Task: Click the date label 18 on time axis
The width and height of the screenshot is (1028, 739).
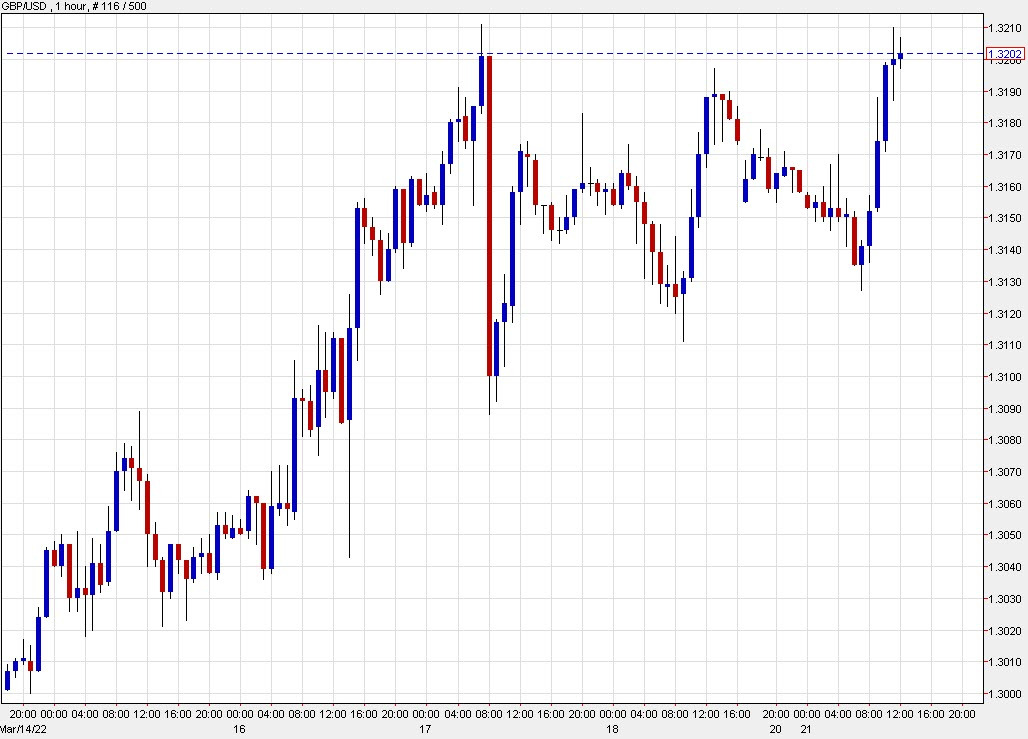Action: pyautogui.click(x=612, y=729)
